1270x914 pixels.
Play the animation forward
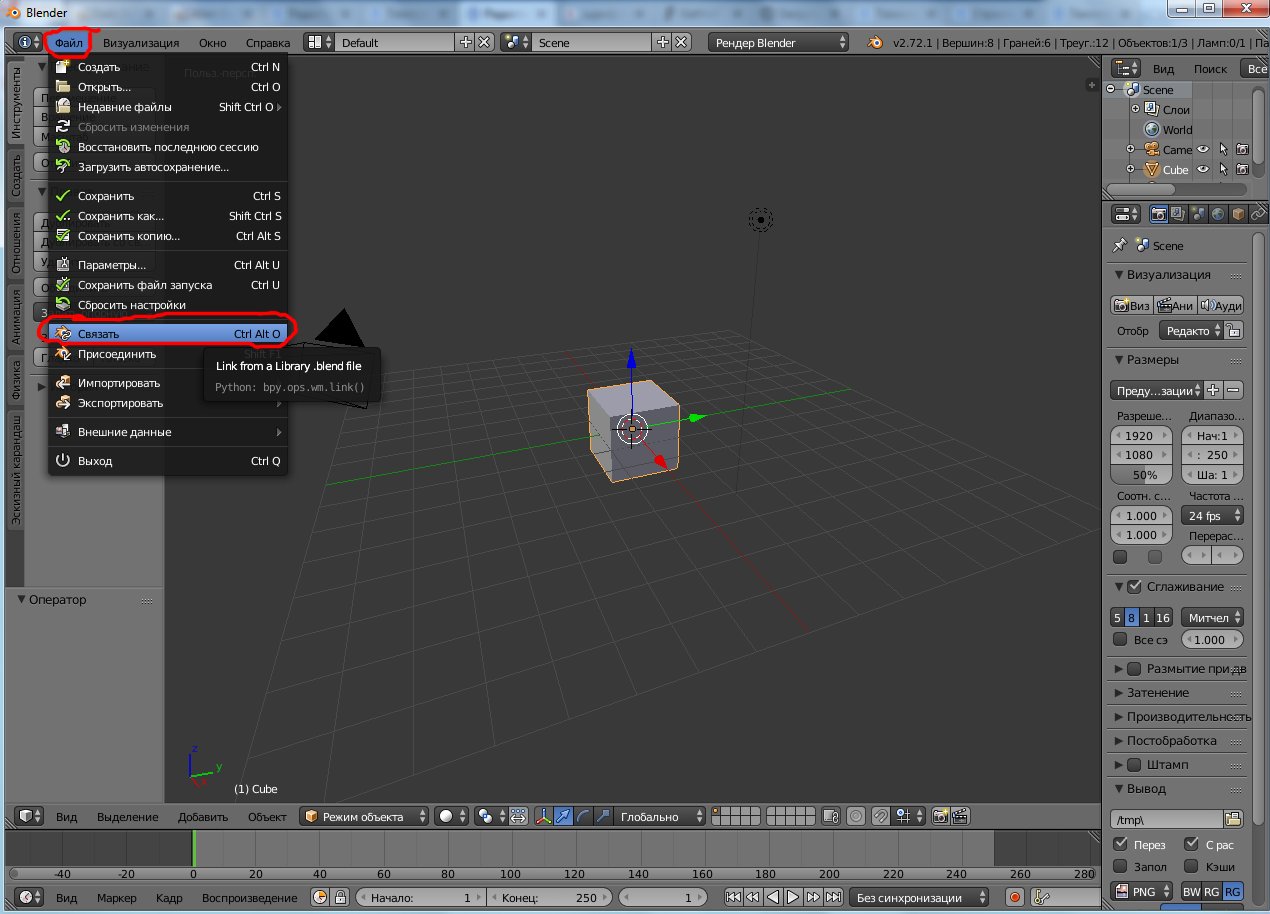(793, 897)
